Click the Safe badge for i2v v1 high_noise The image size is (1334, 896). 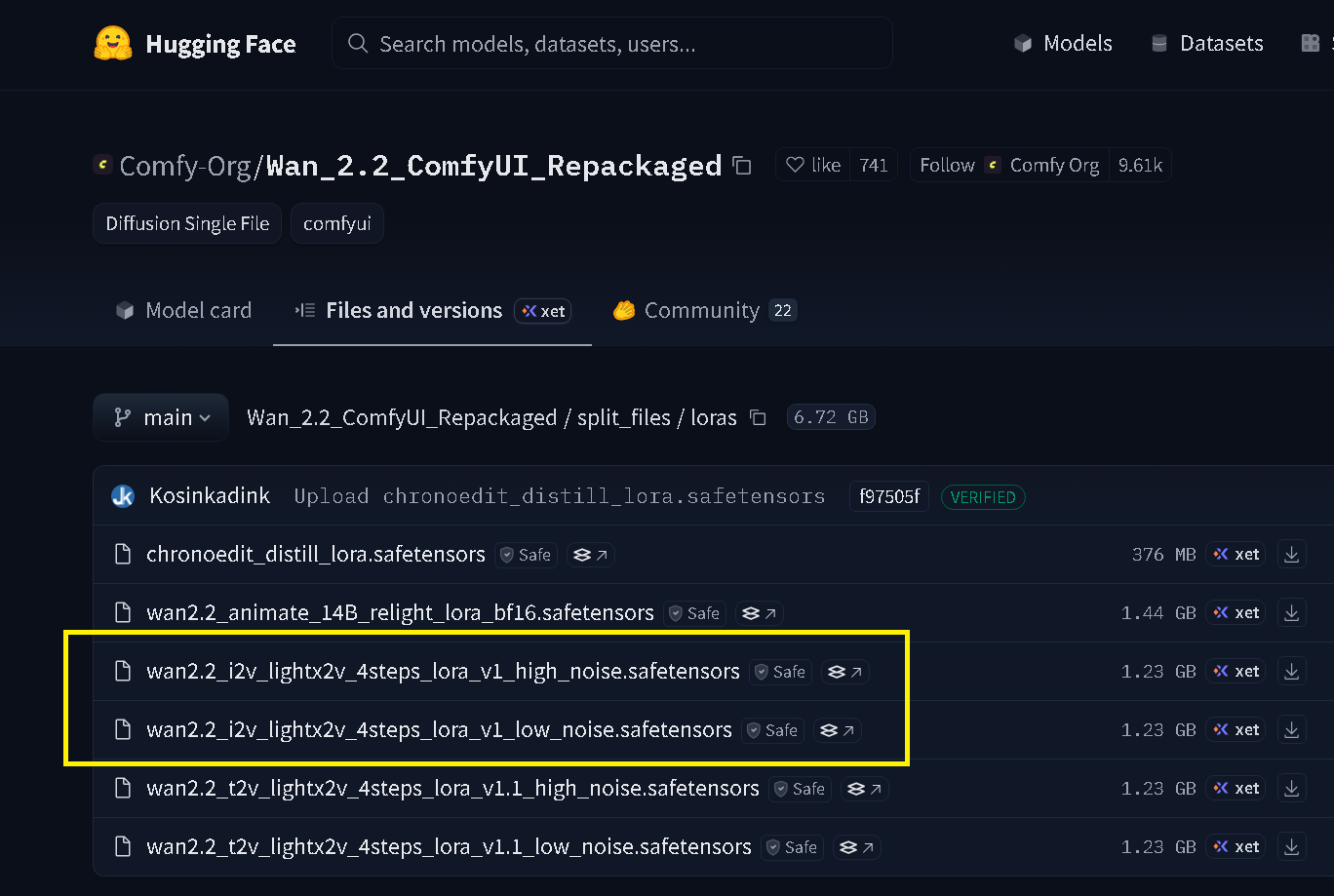780,672
